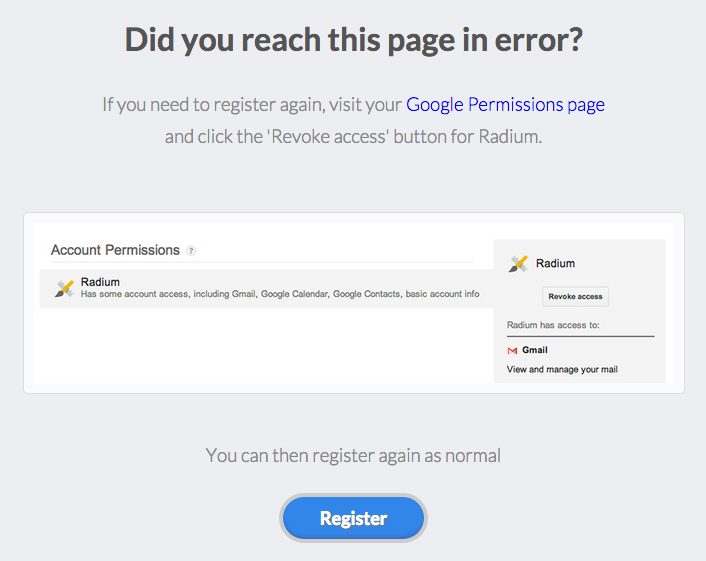Click the empty white area below the Radium row
This screenshot has height=561, width=706.
pos(266,345)
